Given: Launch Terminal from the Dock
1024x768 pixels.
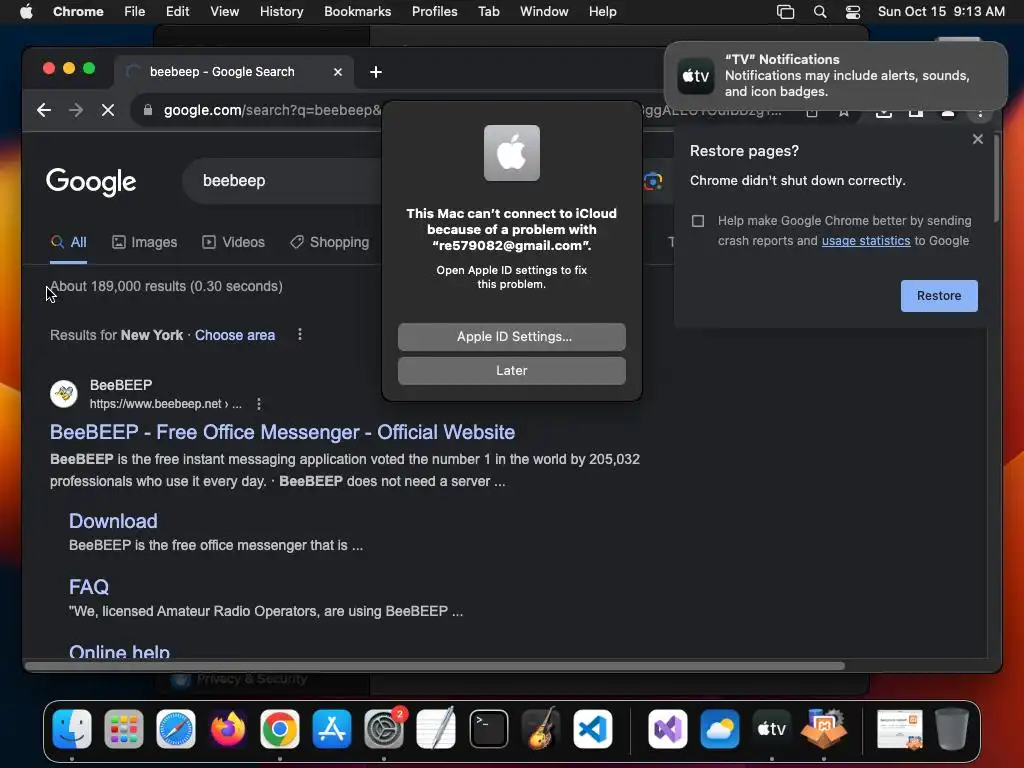Looking at the screenshot, I should (488, 729).
